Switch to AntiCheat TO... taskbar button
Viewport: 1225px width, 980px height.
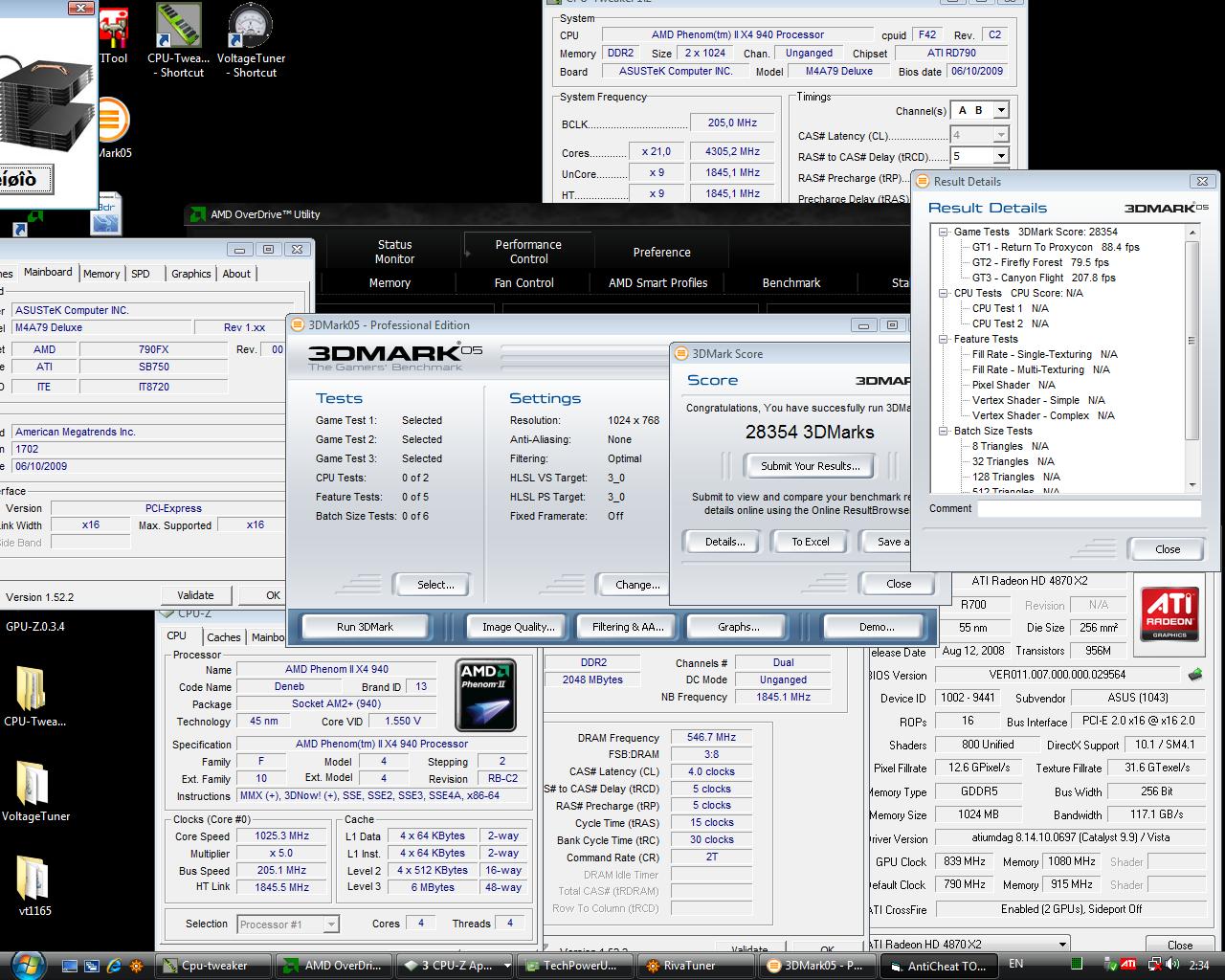938,966
